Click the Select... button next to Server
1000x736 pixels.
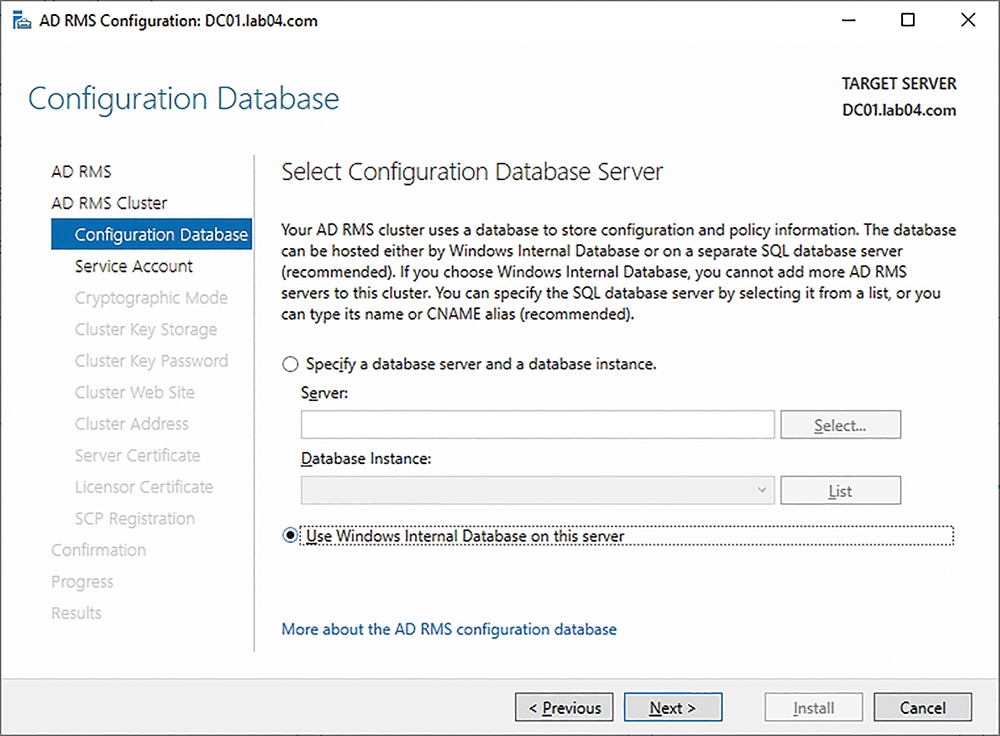(x=841, y=425)
